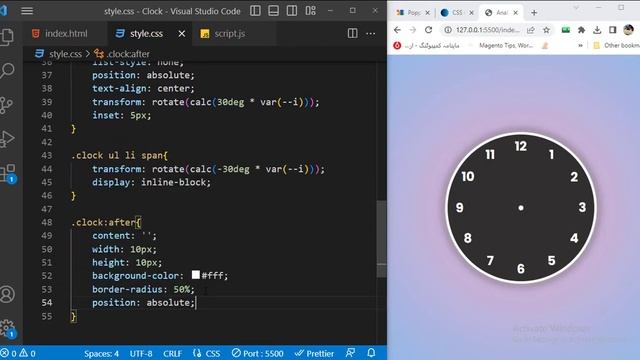Click the clock center dot

click(x=520, y=208)
